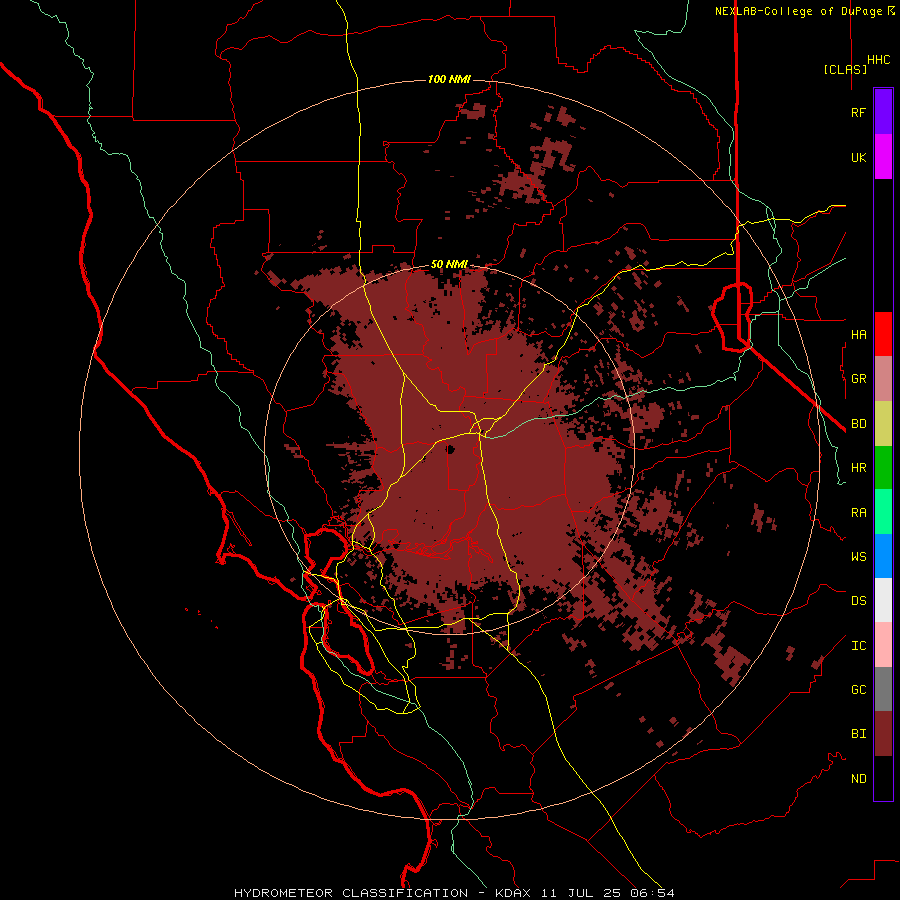Select the GR legend color block
This screenshot has width=900, height=900.
click(x=883, y=379)
